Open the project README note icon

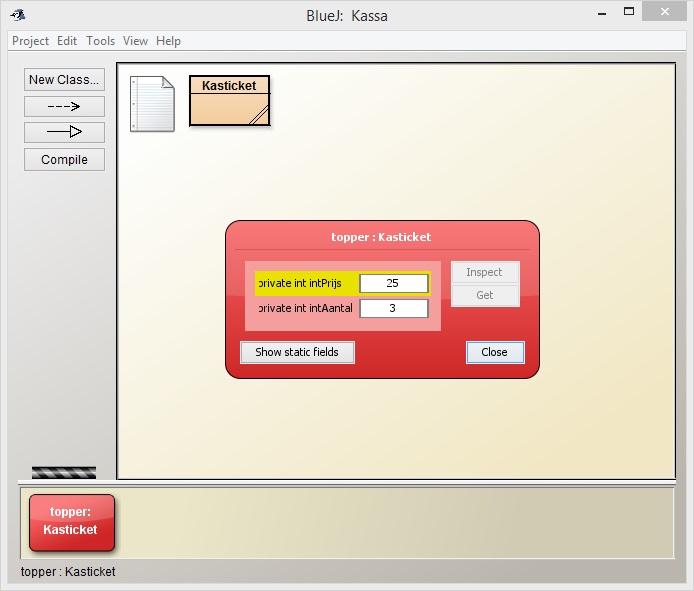tap(152, 104)
